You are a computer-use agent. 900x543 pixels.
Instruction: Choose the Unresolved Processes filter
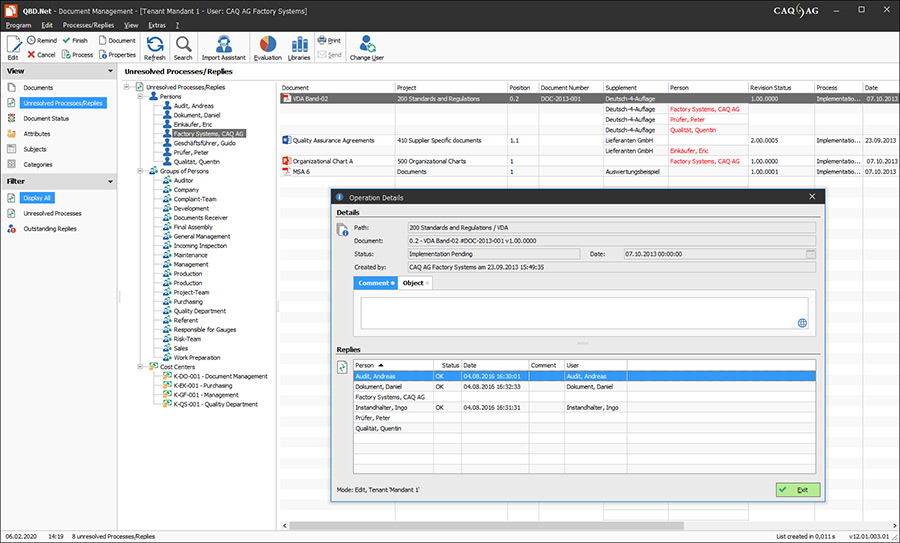51,213
